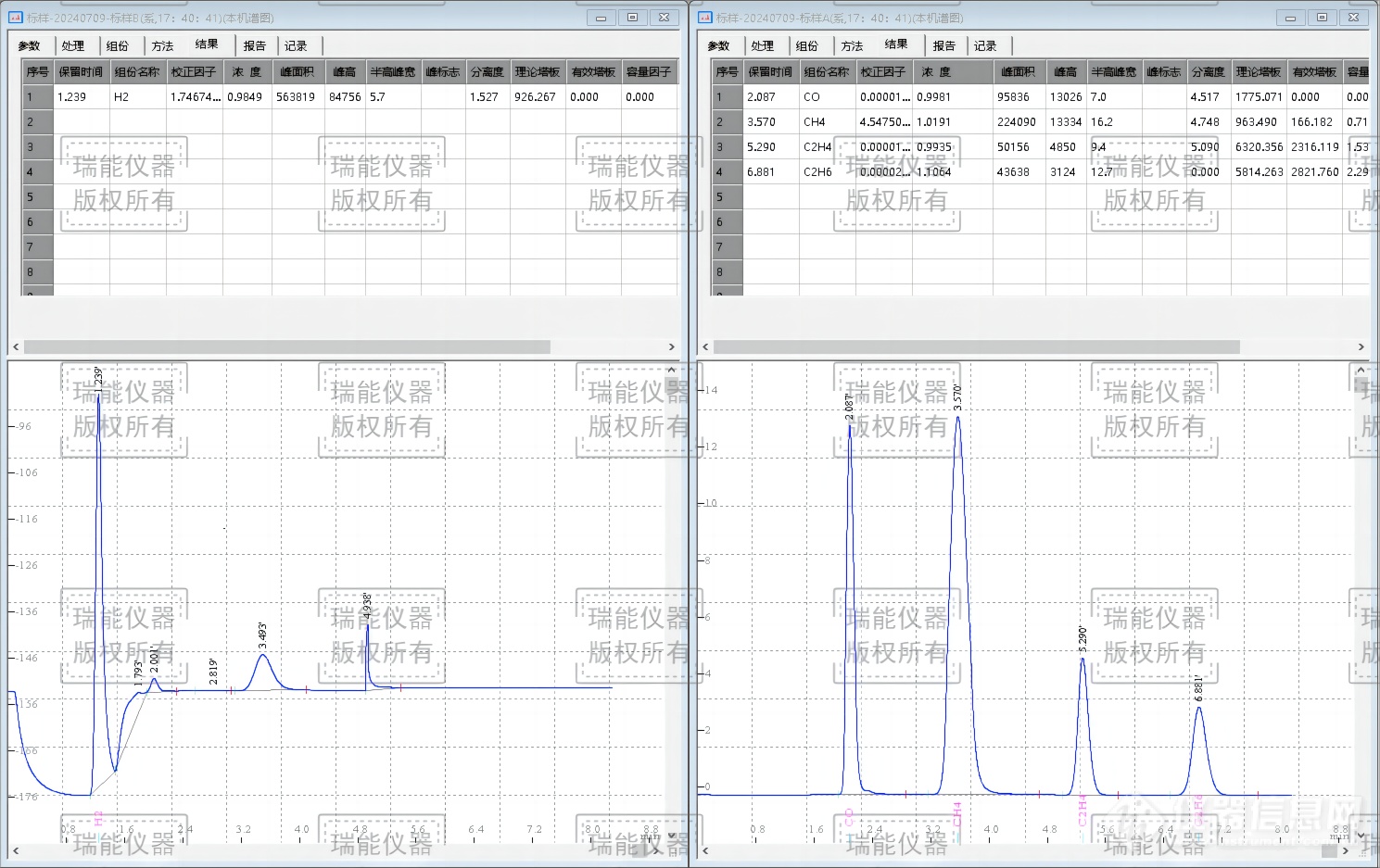
Task: Select the CH4 component name cell
Action: [827, 121]
